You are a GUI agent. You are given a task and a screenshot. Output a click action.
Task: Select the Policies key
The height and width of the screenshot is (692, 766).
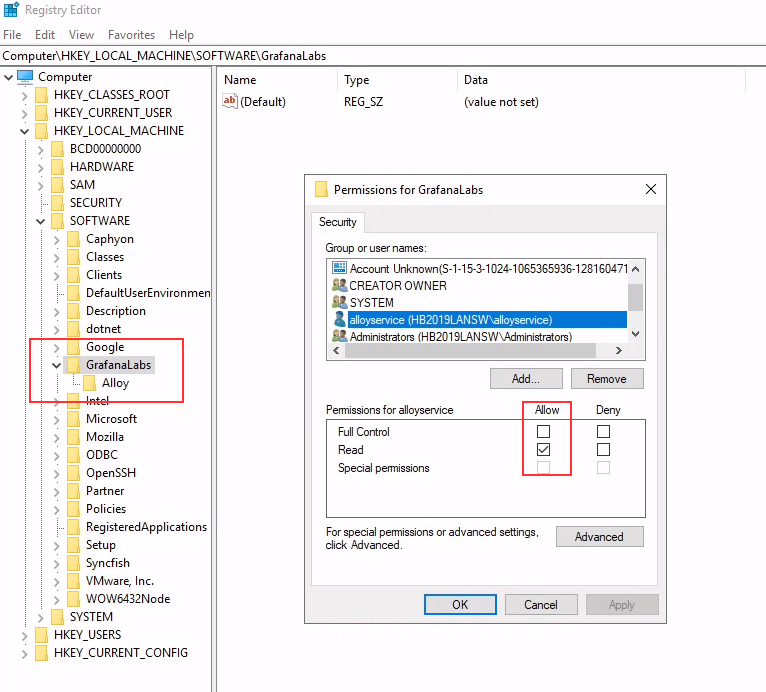coord(106,509)
